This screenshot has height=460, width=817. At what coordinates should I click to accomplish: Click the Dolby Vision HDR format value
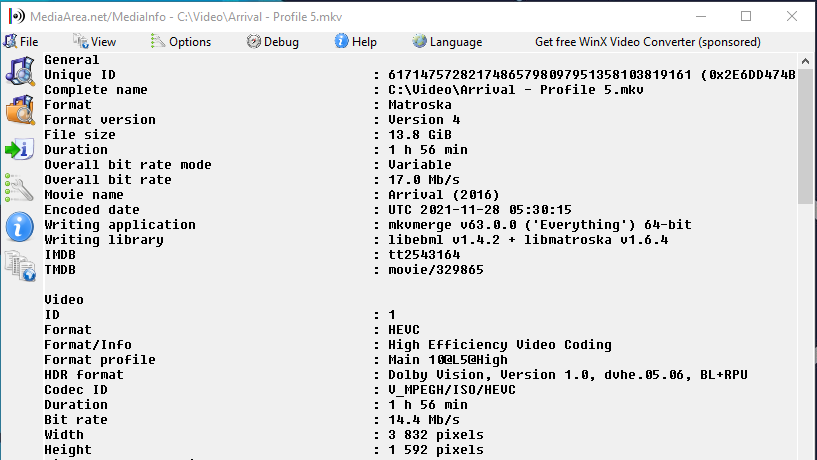[x=568, y=375]
